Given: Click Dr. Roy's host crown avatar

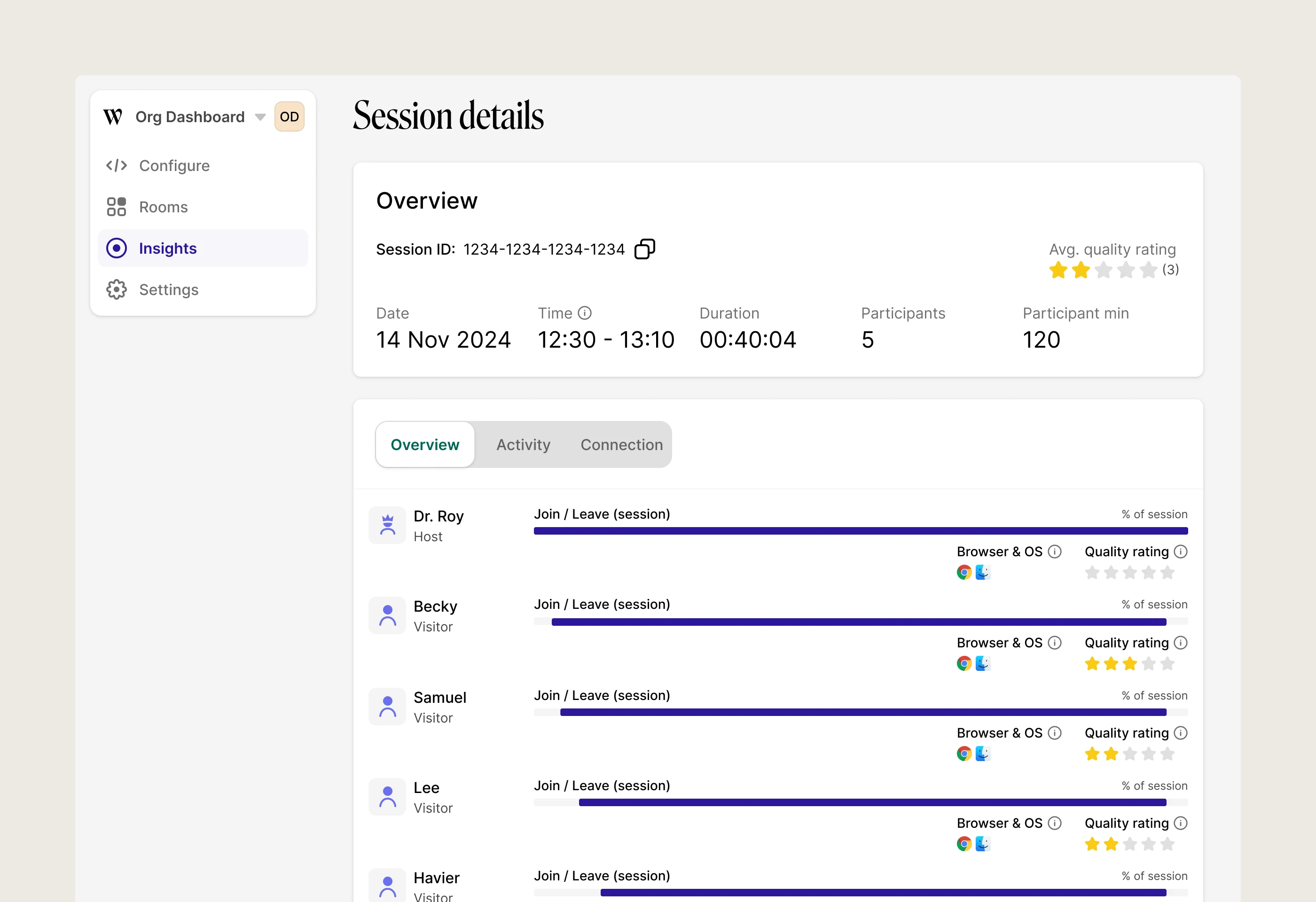Looking at the screenshot, I should click(387, 525).
